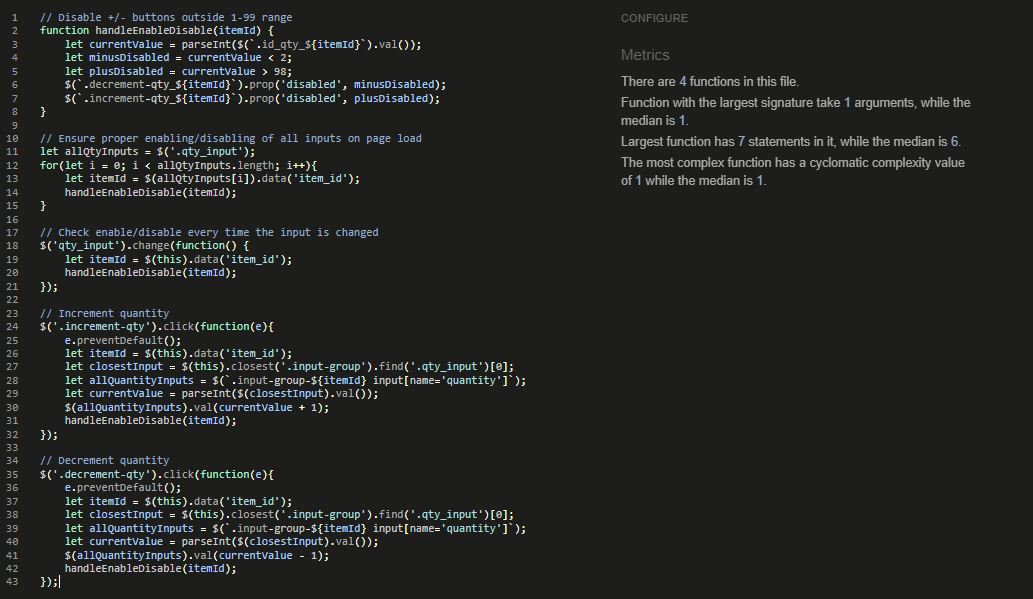Open the CONFIGURE link
Viewport: 1033px width, 599px height.
tap(654, 18)
